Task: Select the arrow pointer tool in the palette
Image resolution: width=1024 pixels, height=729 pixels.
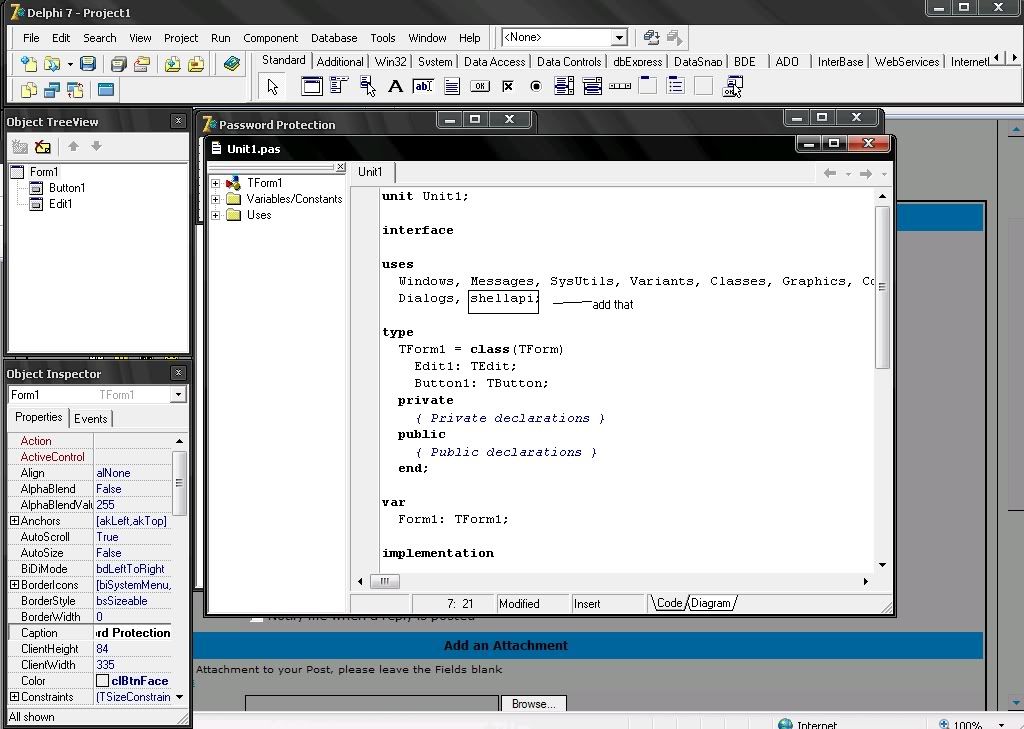Action: pos(273,87)
